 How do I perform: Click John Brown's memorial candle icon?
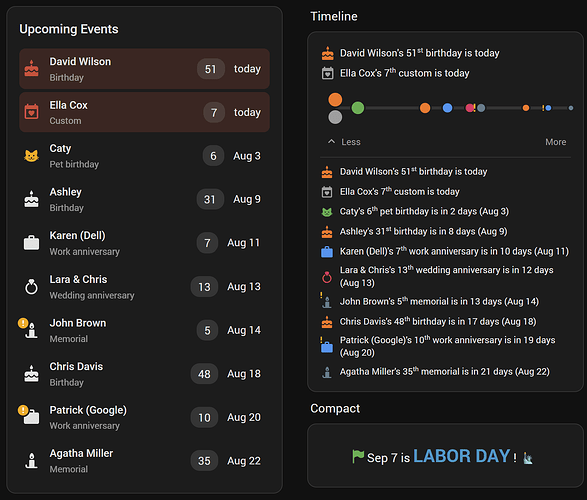32,330
